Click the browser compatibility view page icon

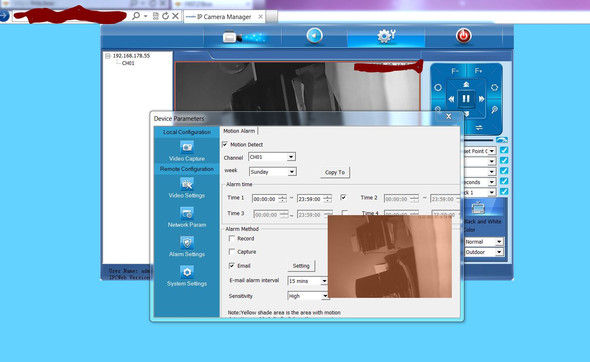click(x=155, y=16)
